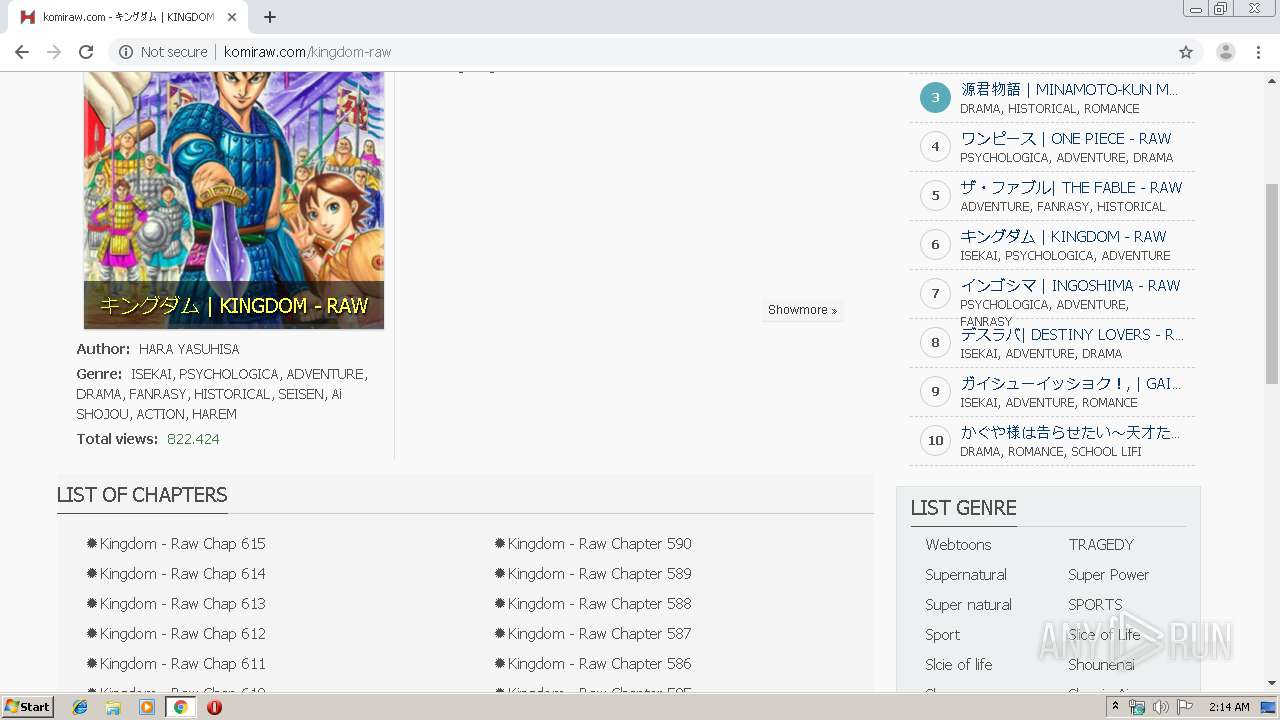Select the SPORTS genre
This screenshot has width=1280, height=720.
(x=1095, y=605)
